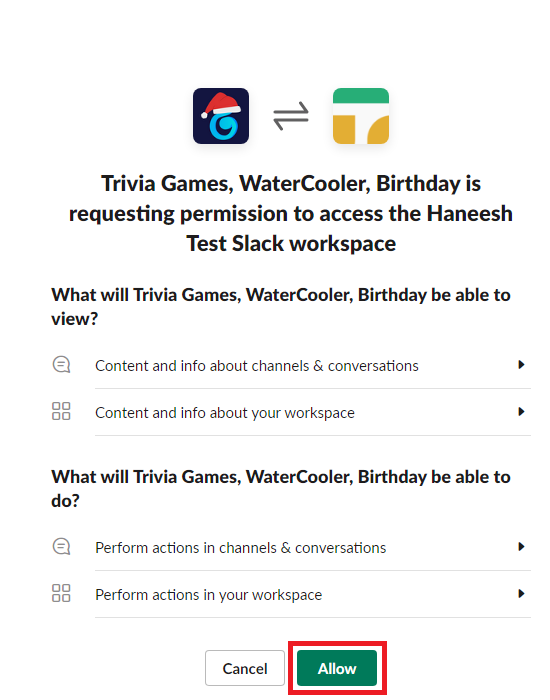Click the two-way exchange arrows icon

291,116
